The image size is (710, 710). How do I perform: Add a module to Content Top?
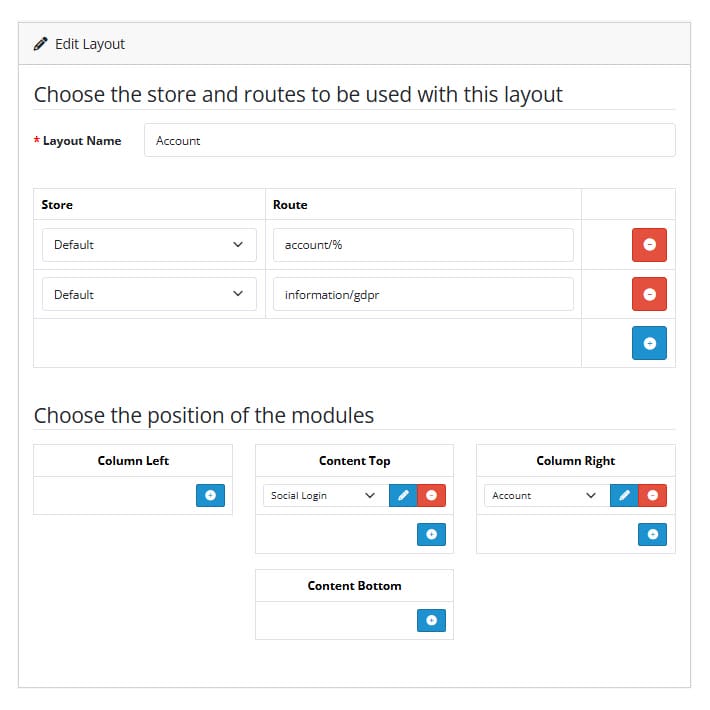[431, 534]
